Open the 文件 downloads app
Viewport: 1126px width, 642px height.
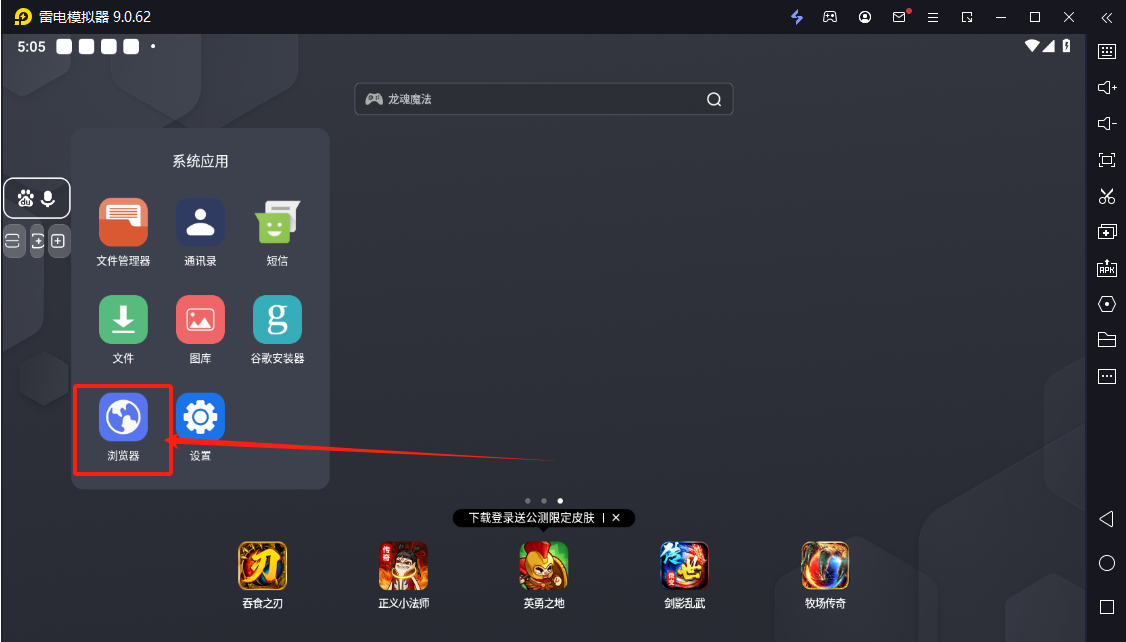coord(124,320)
